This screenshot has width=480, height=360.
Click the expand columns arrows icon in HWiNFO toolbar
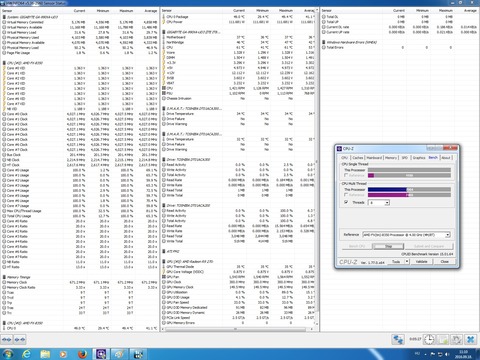pyautogui.click(x=7, y=340)
